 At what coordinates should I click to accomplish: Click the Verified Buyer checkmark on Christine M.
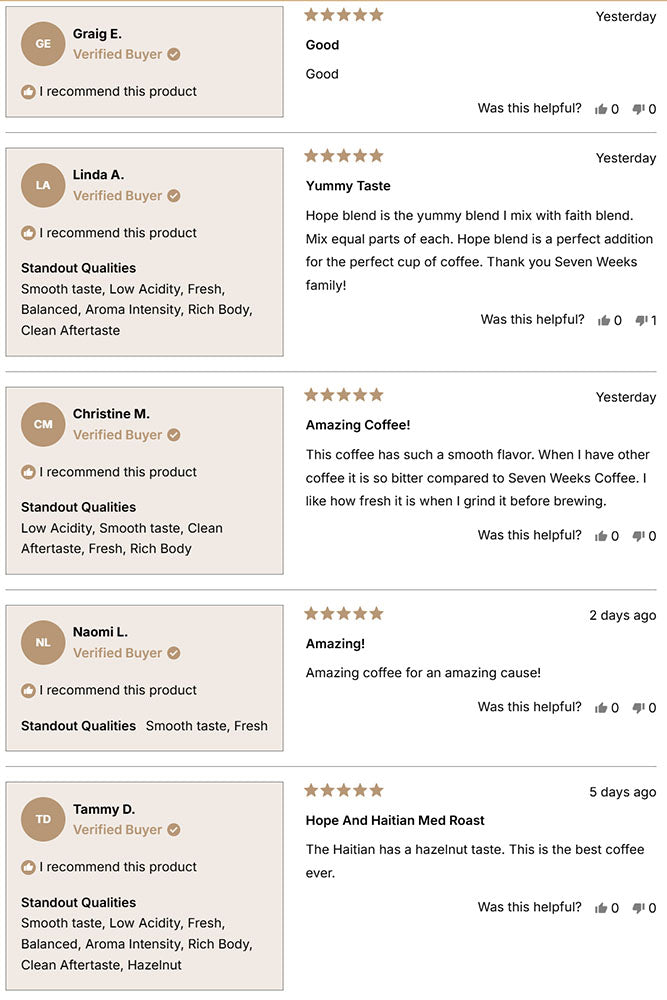point(171,434)
